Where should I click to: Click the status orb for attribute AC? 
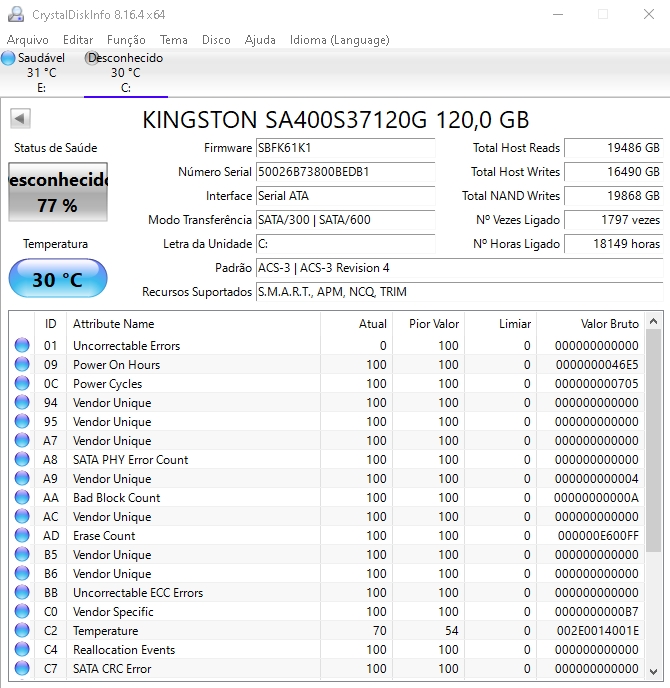pos(22,516)
